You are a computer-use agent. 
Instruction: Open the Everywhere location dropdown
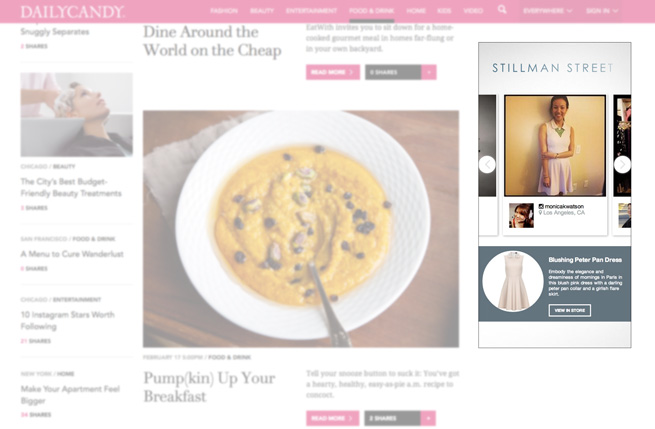[547, 11]
